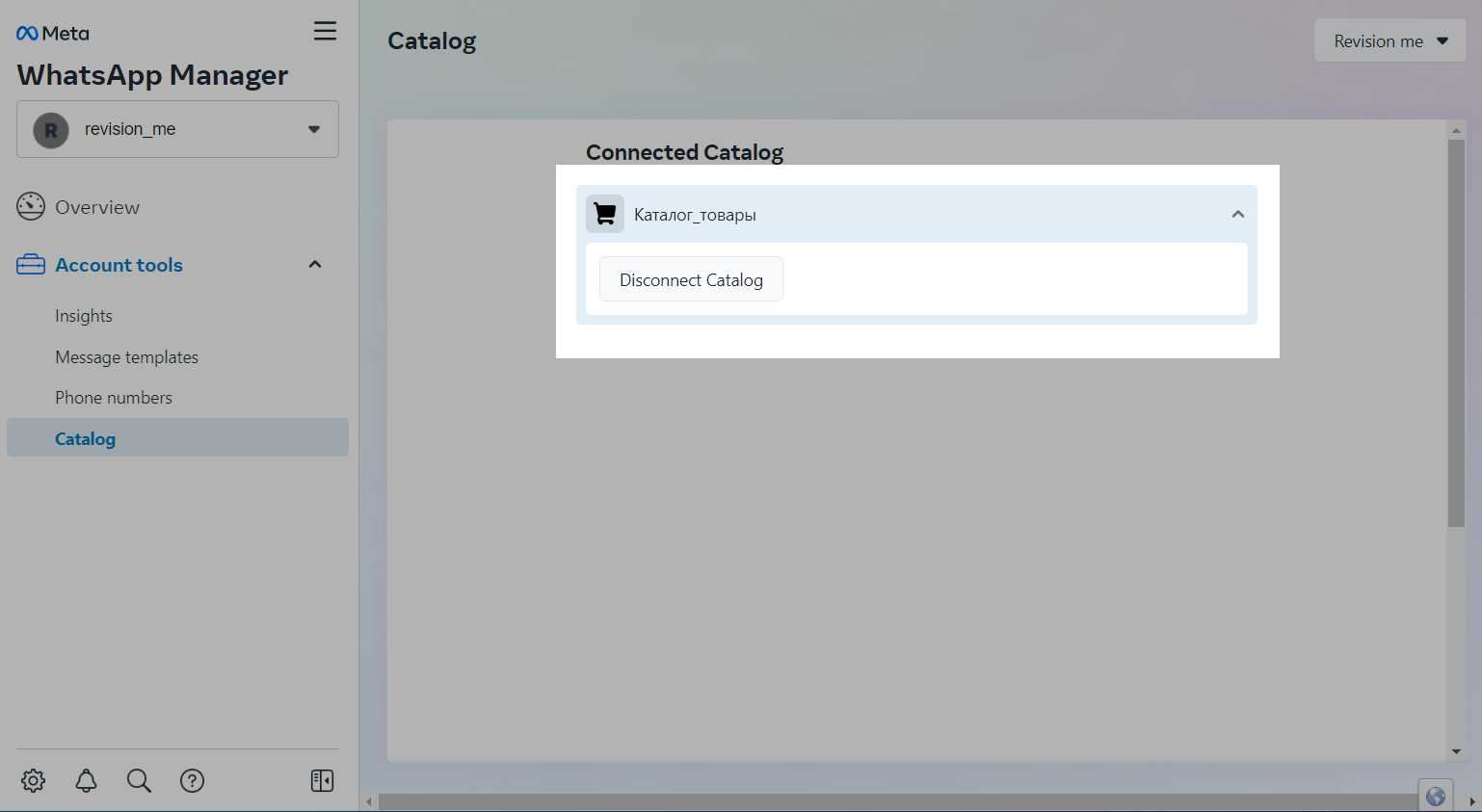
Task: Click the scroll down arrow
Action: tap(1456, 751)
